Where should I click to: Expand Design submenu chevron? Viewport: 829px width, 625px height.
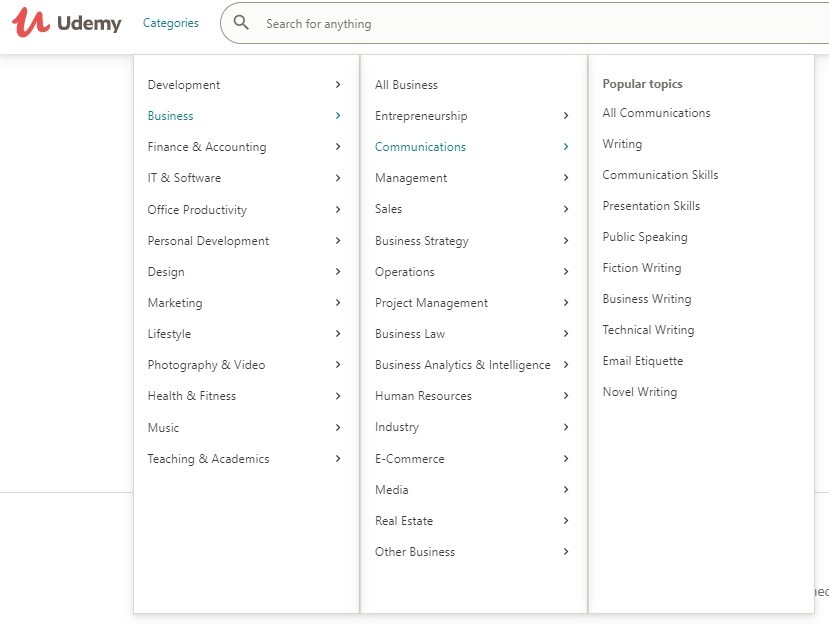click(x=338, y=271)
